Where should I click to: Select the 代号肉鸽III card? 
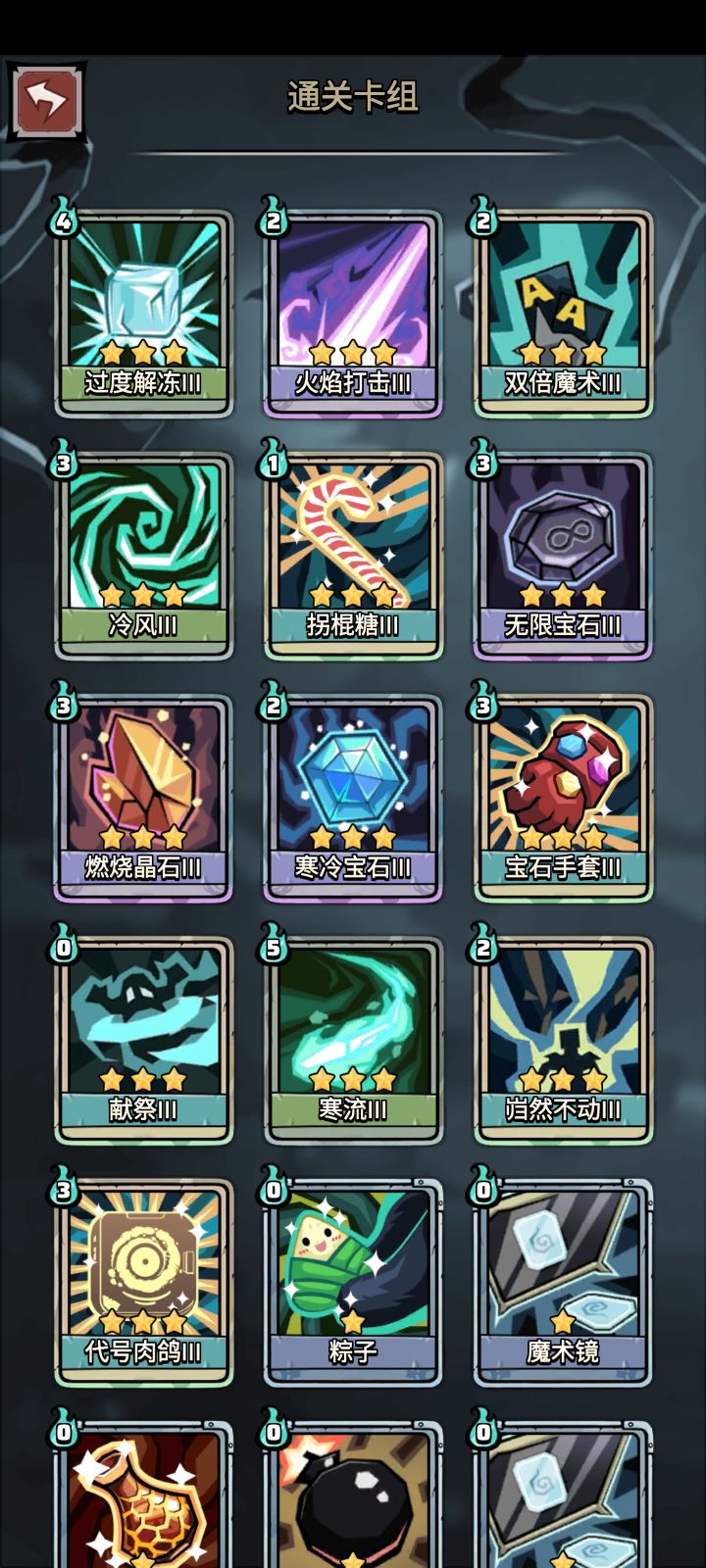pyautogui.click(x=143, y=1282)
